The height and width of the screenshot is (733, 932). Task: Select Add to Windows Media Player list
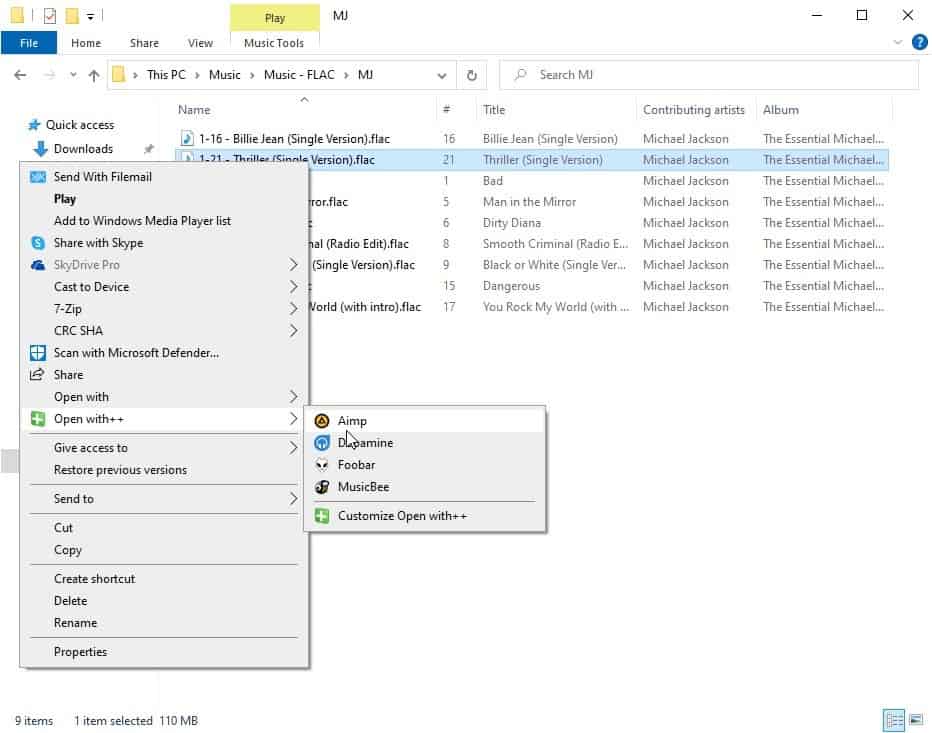coord(164,221)
